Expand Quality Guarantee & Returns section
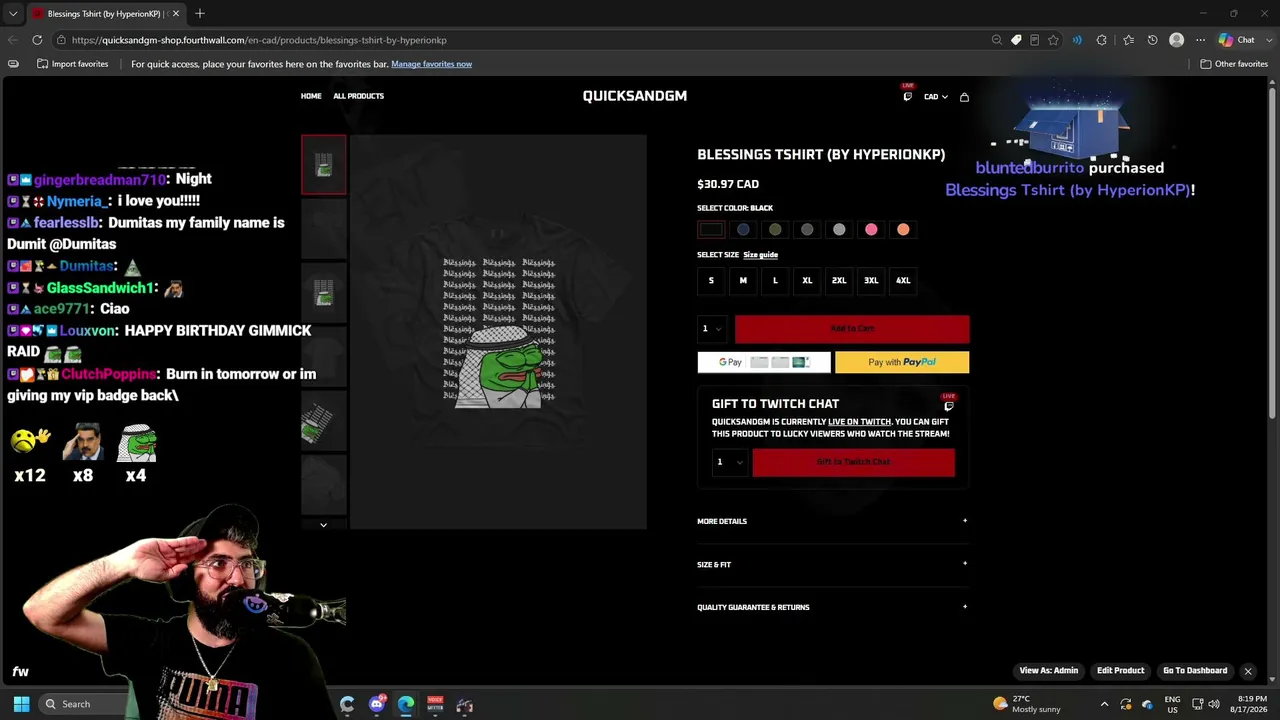This screenshot has width=1280, height=720. coord(832,607)
